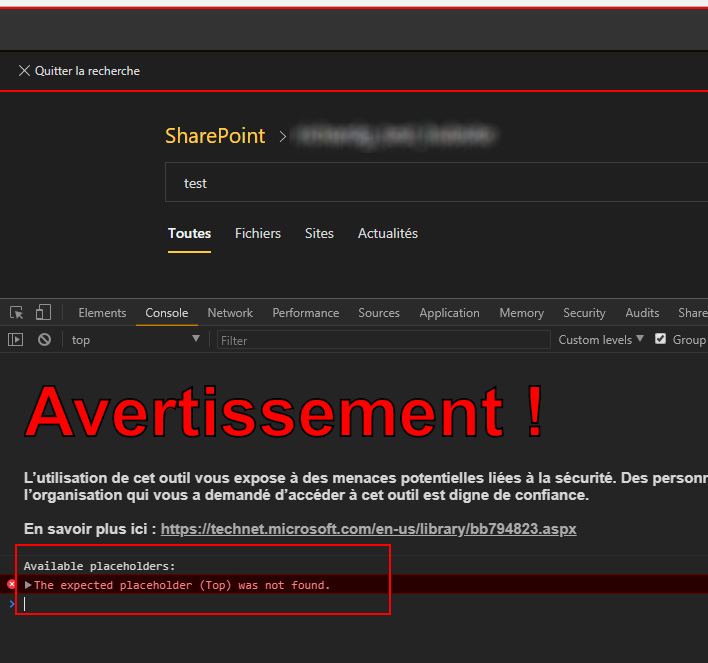Uncheck the Group similar checkbox
The height and width of the screenshot is (663, 708).
click(x=660, y=339)
